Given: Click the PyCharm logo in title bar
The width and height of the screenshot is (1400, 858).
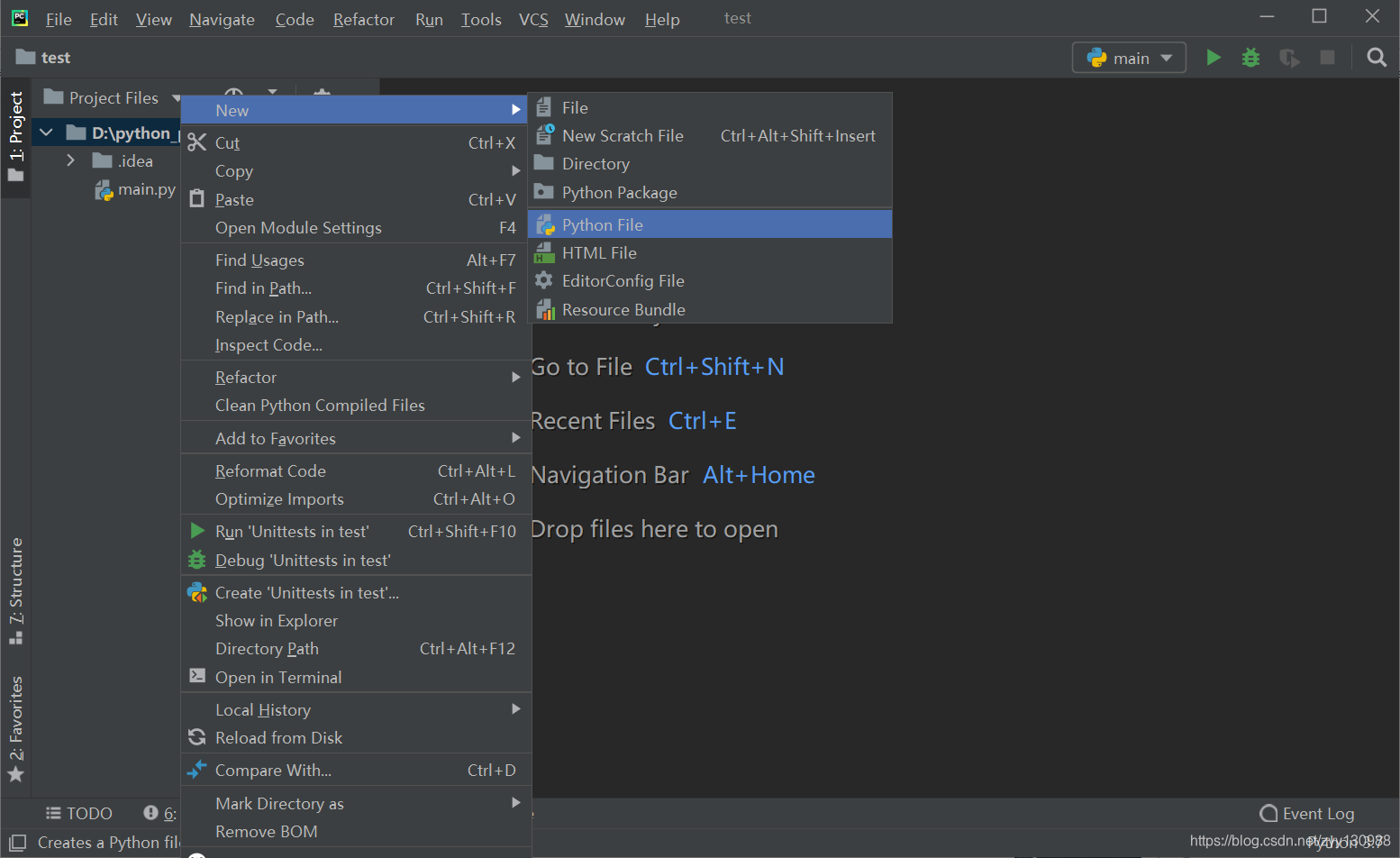Looking at the screenshot, I should pos(20,18).
